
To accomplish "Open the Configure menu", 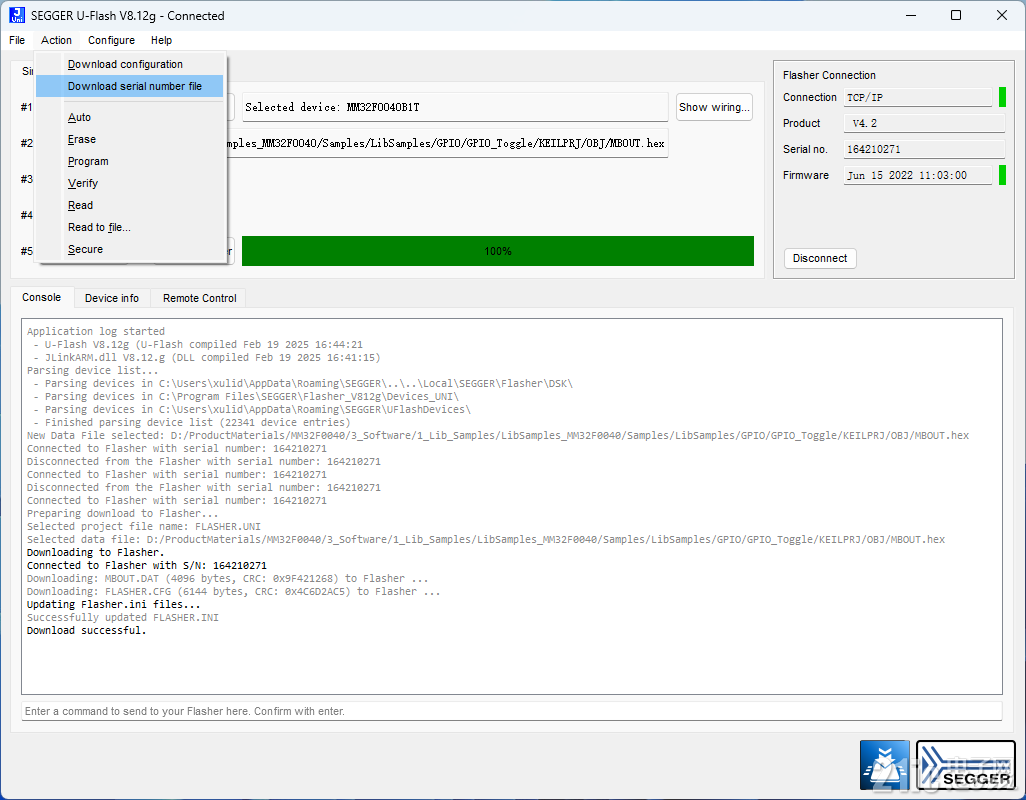I will pyautogui.click(x=111, y=40).
